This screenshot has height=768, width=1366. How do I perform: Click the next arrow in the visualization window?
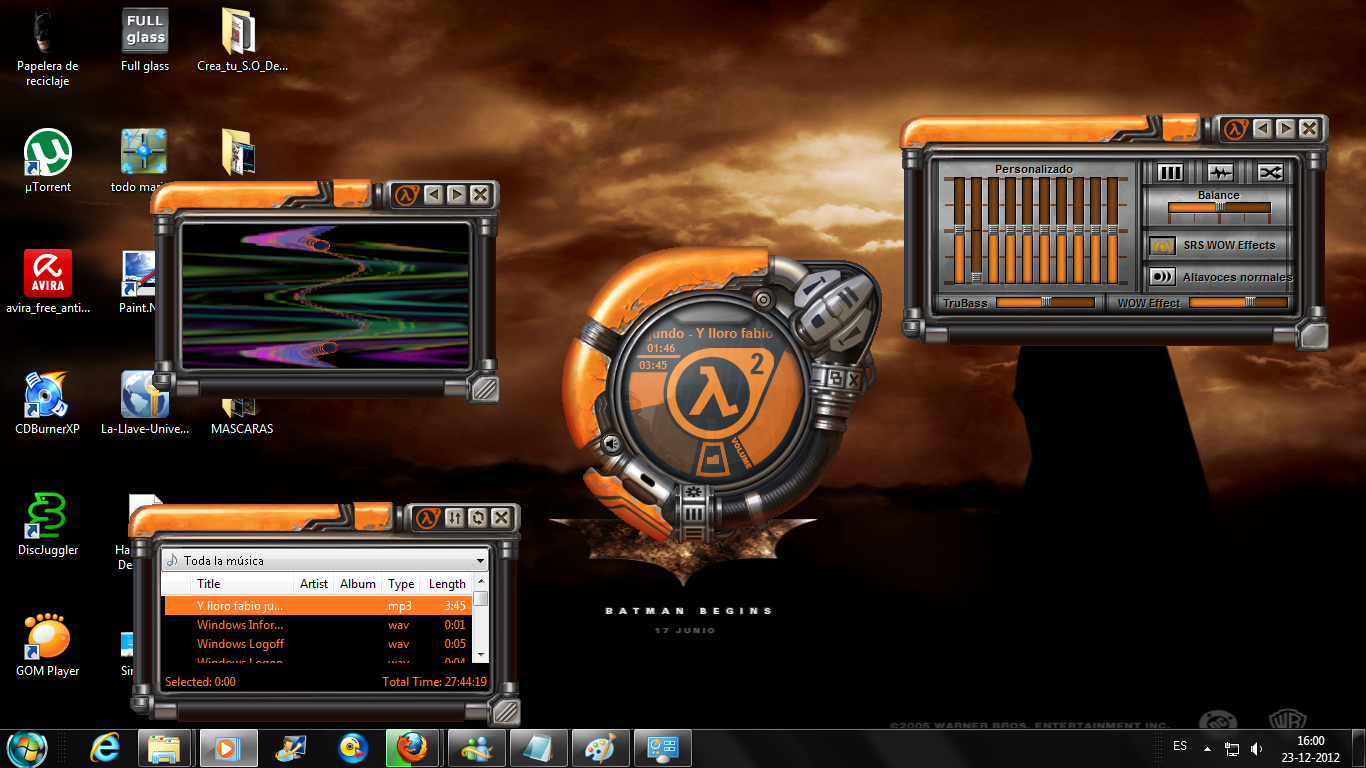456,194
